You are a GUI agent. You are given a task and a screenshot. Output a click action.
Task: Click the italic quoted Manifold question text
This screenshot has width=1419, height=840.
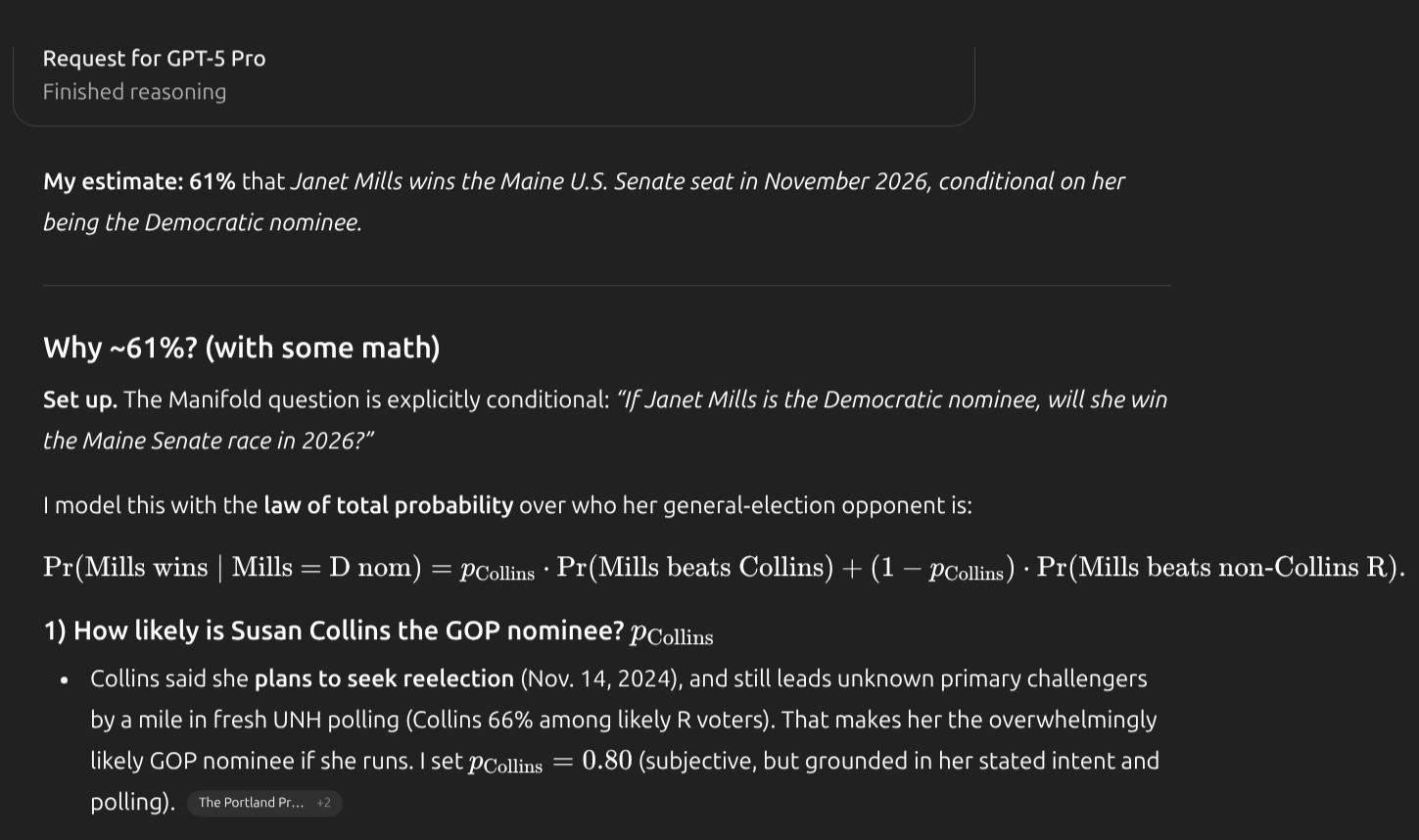pyautogui.click(x=891, y=400)
